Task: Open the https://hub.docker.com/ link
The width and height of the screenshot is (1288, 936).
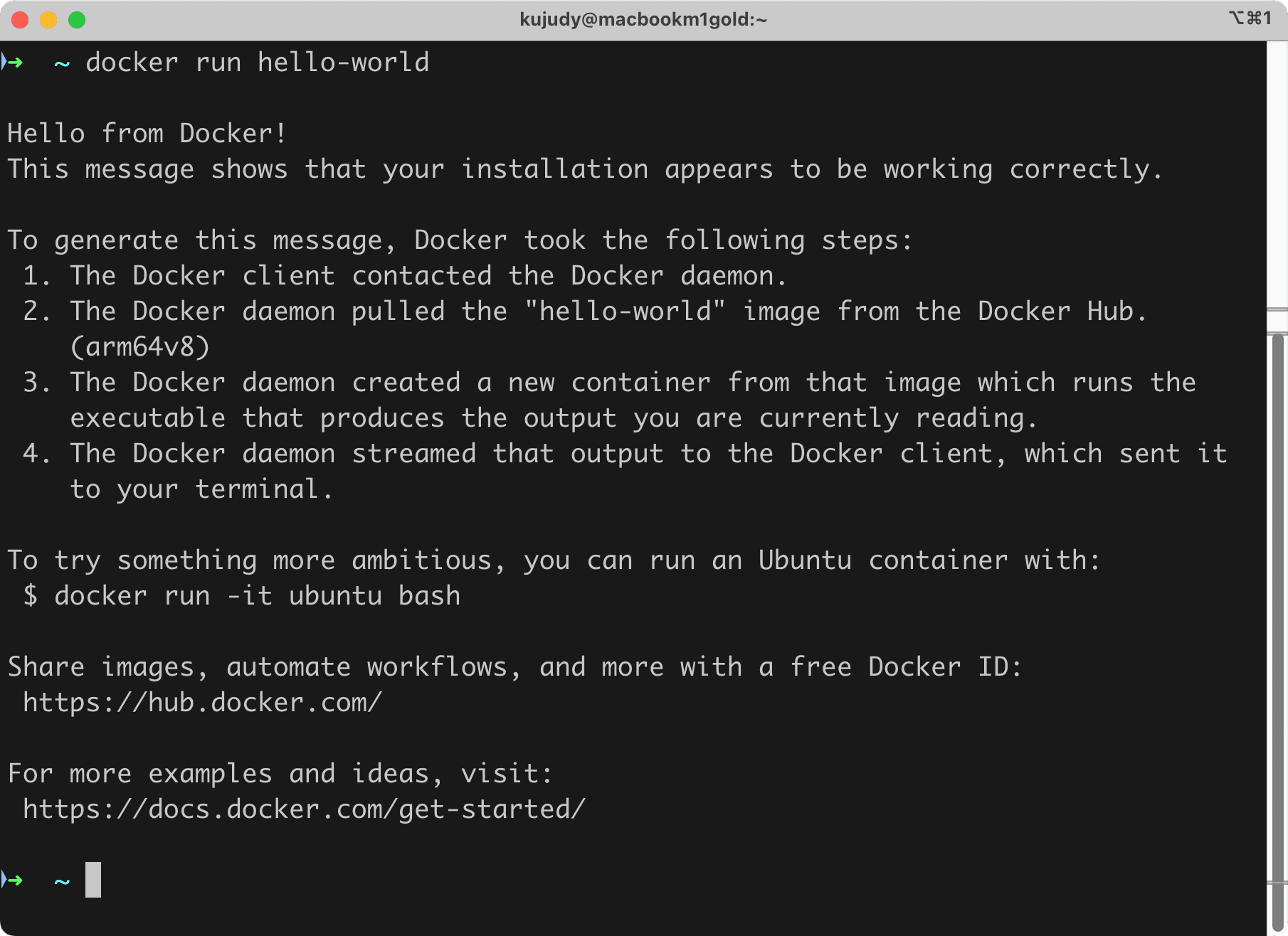Action: coord(203,703)
